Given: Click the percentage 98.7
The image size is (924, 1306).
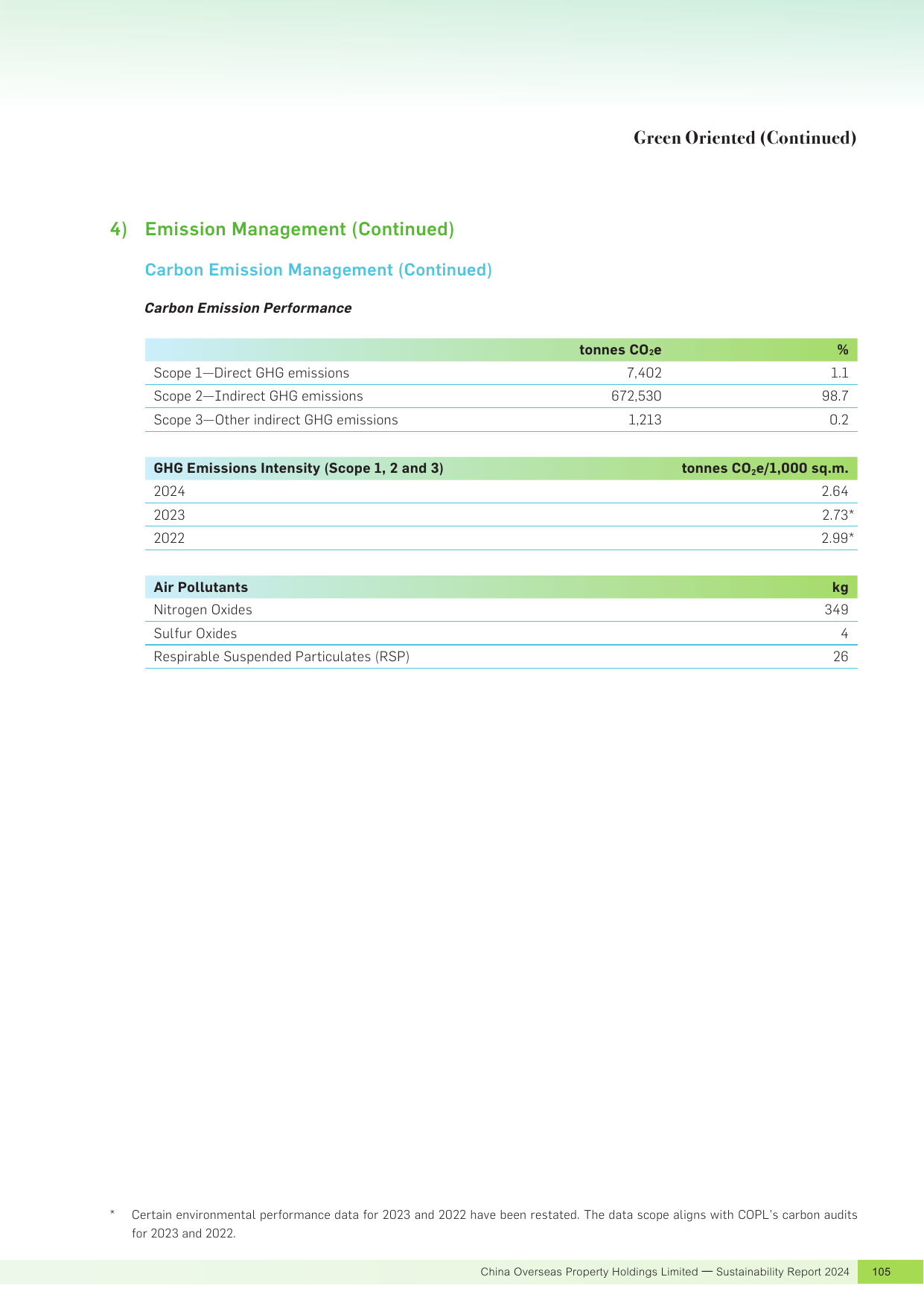Looking at the screenshot, I should click(x=835, y=396).
